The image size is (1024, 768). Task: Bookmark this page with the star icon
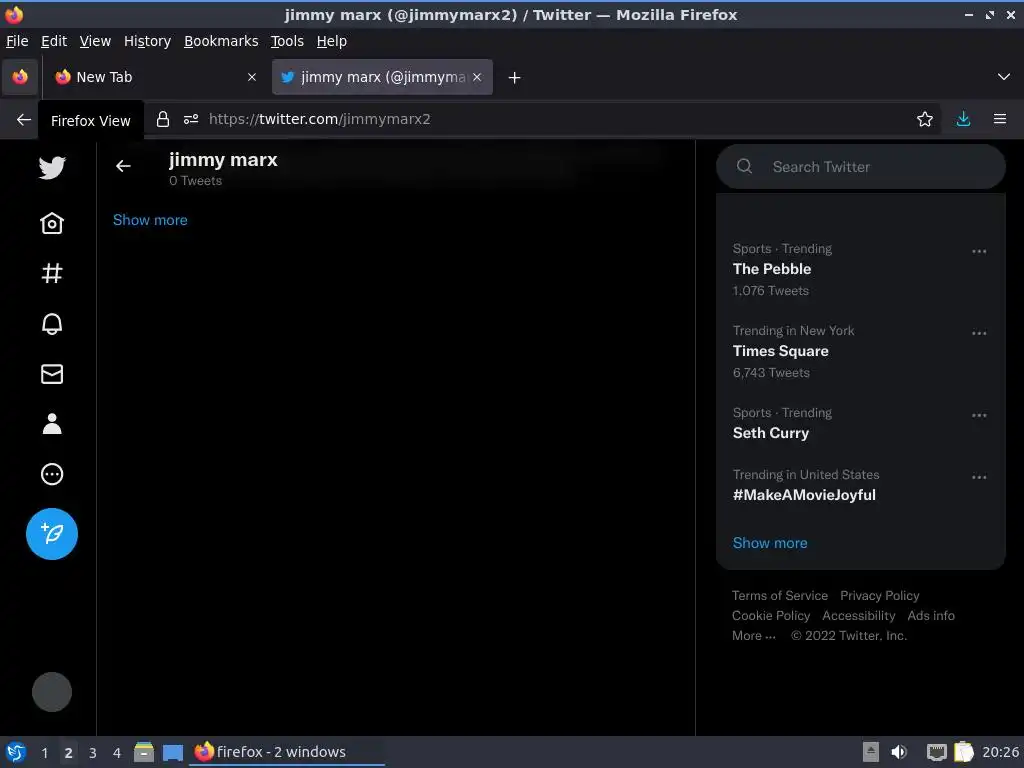(925, 119)
